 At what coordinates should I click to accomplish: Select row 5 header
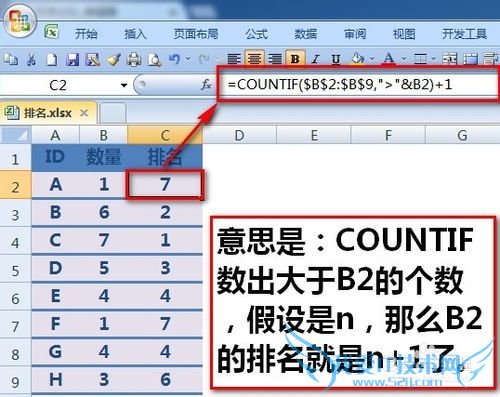15,270
